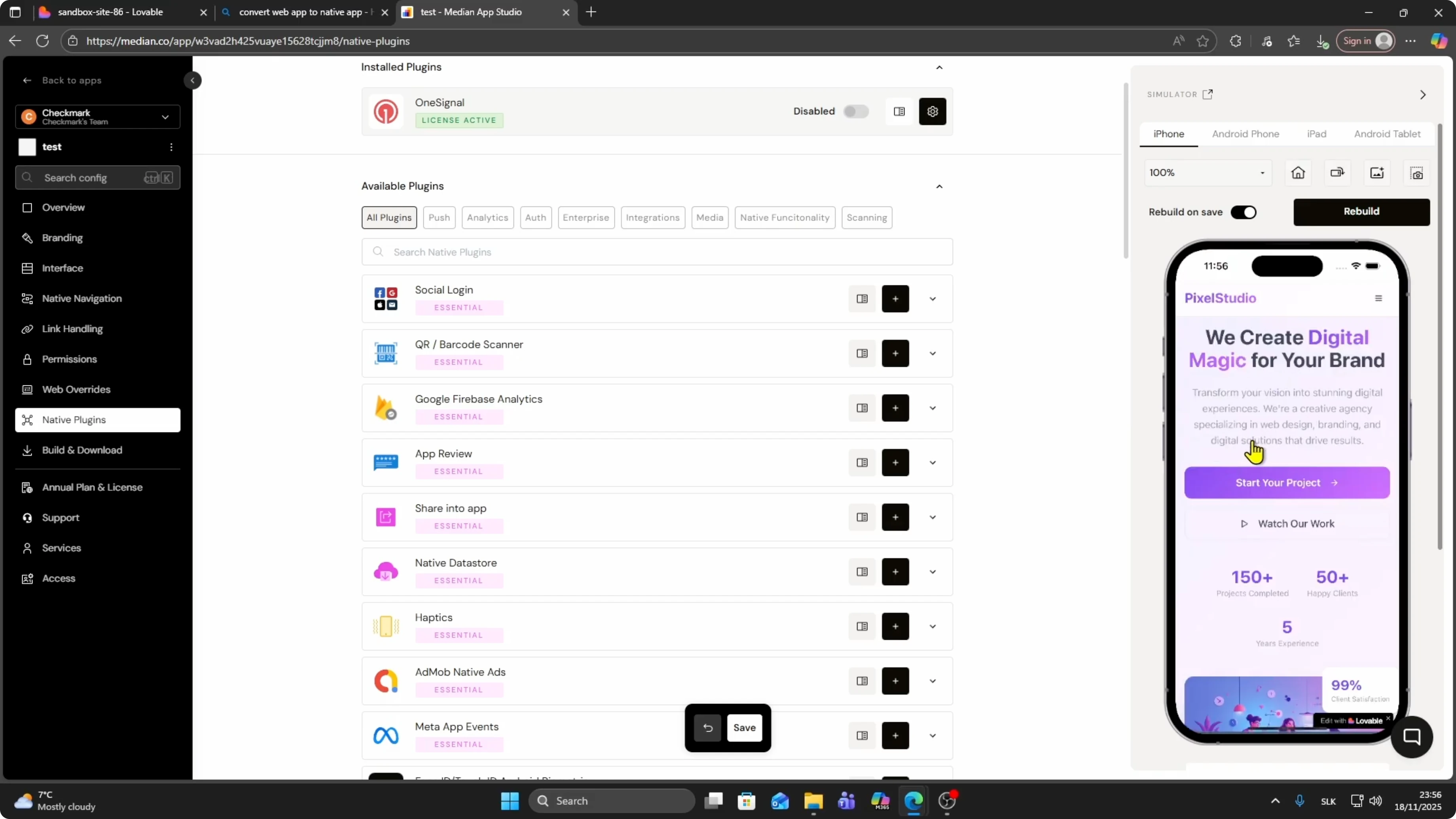The image size is (1456, 819).
Task: View Social Login documentation icon
Action: pos(862,298)
